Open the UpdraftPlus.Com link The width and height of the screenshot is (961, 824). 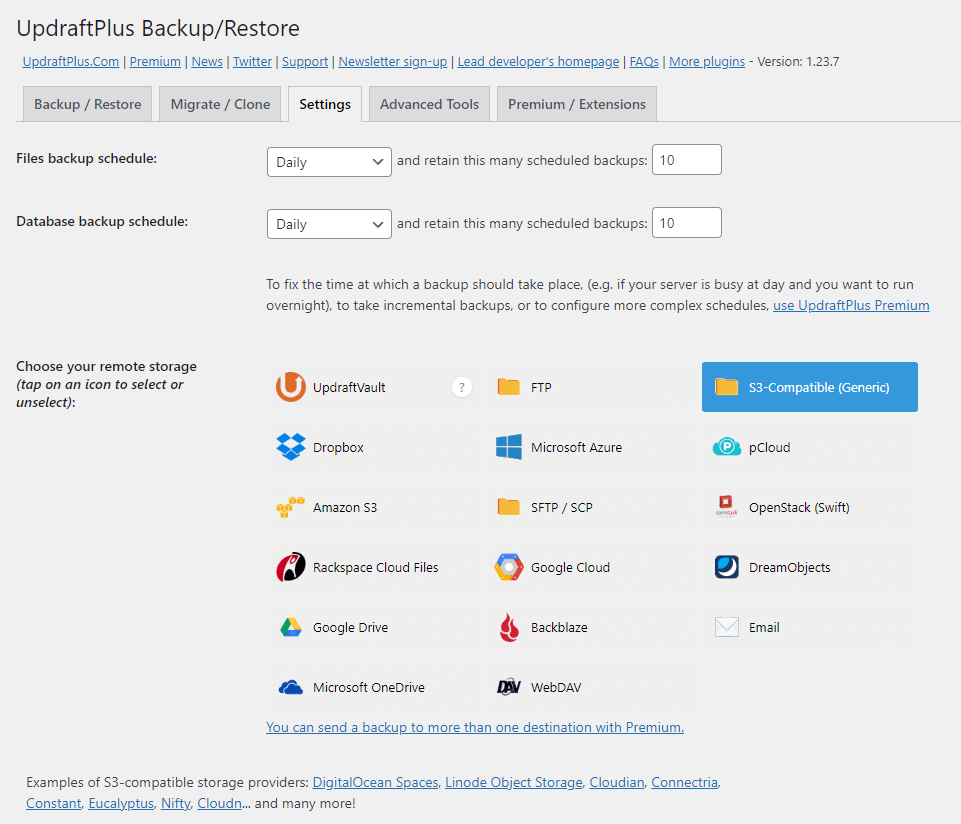(x=70, y=61)
